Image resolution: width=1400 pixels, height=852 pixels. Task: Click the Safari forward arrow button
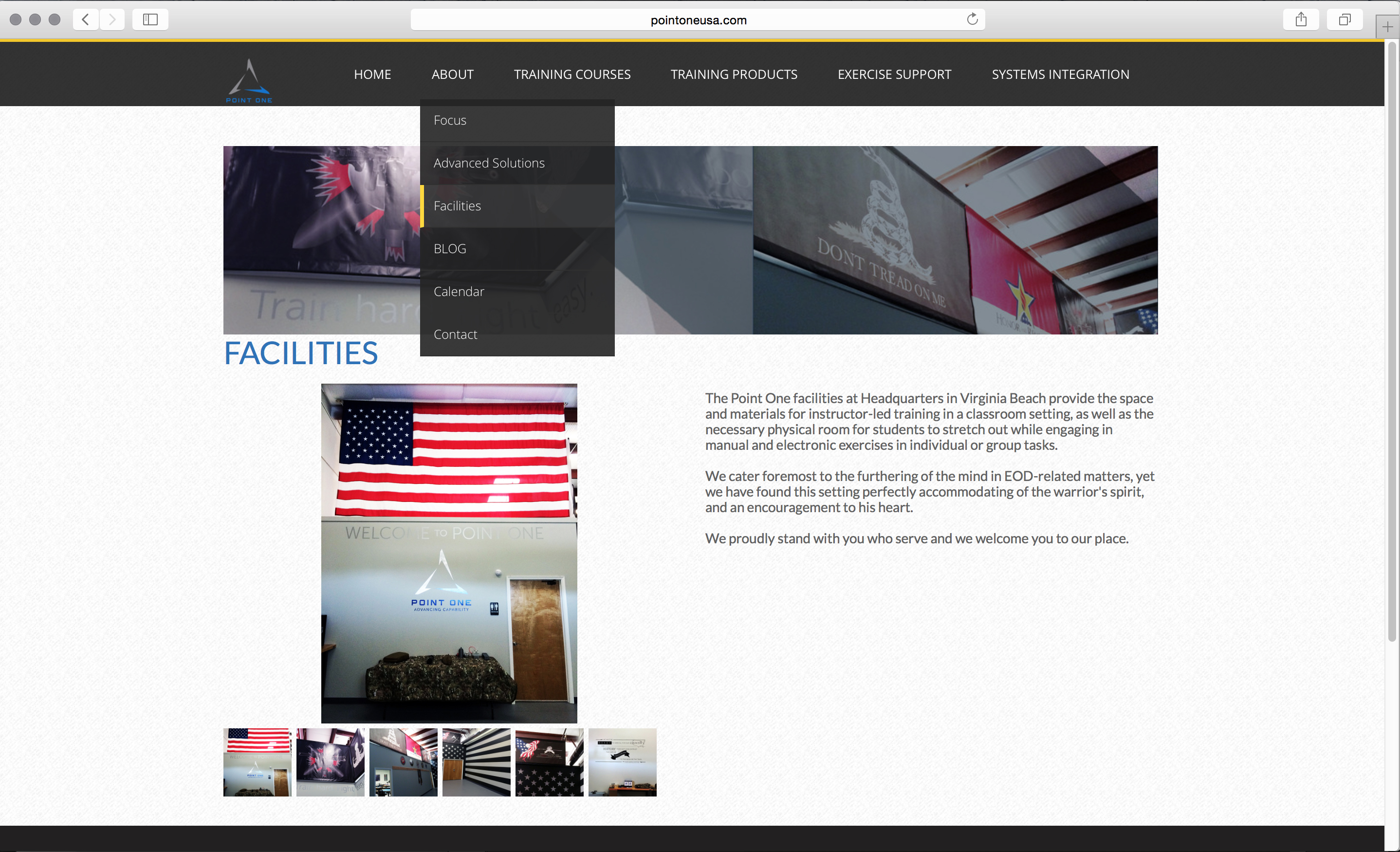[112, 20]
